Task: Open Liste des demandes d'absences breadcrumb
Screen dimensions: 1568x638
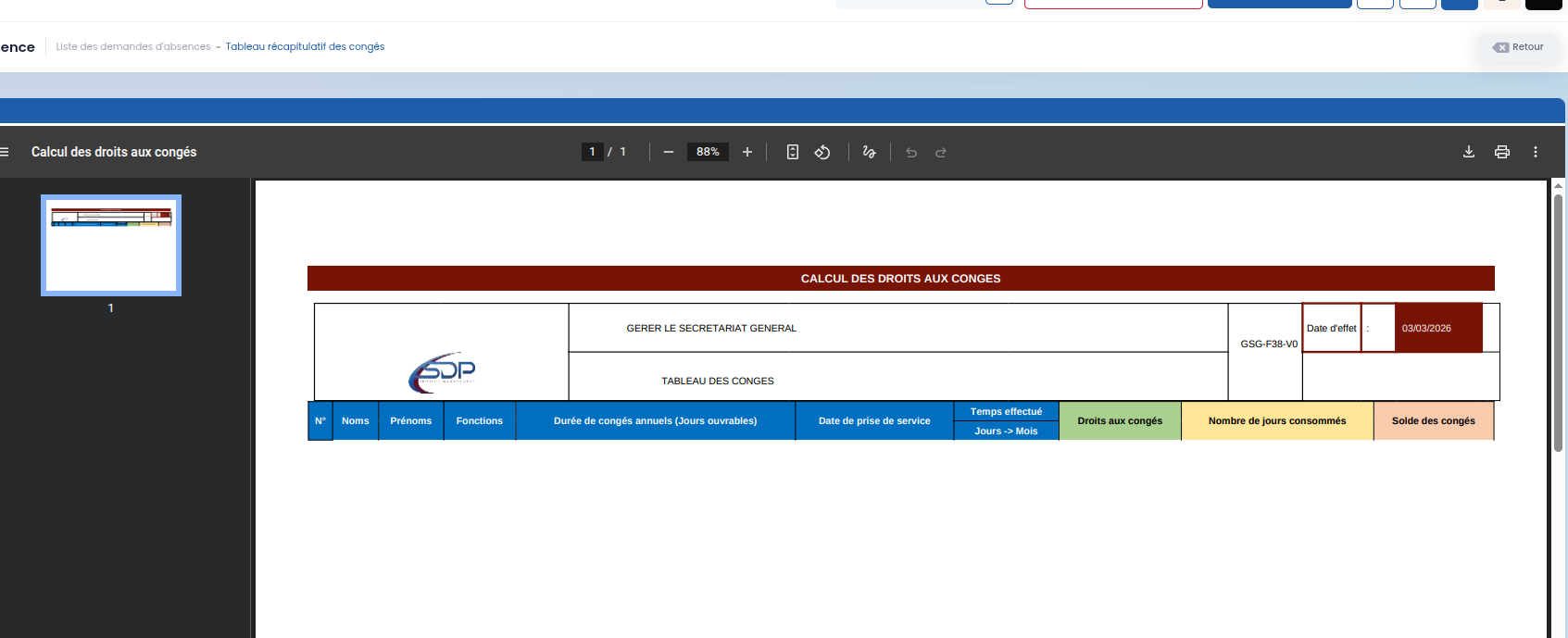Action: point(133,46)
